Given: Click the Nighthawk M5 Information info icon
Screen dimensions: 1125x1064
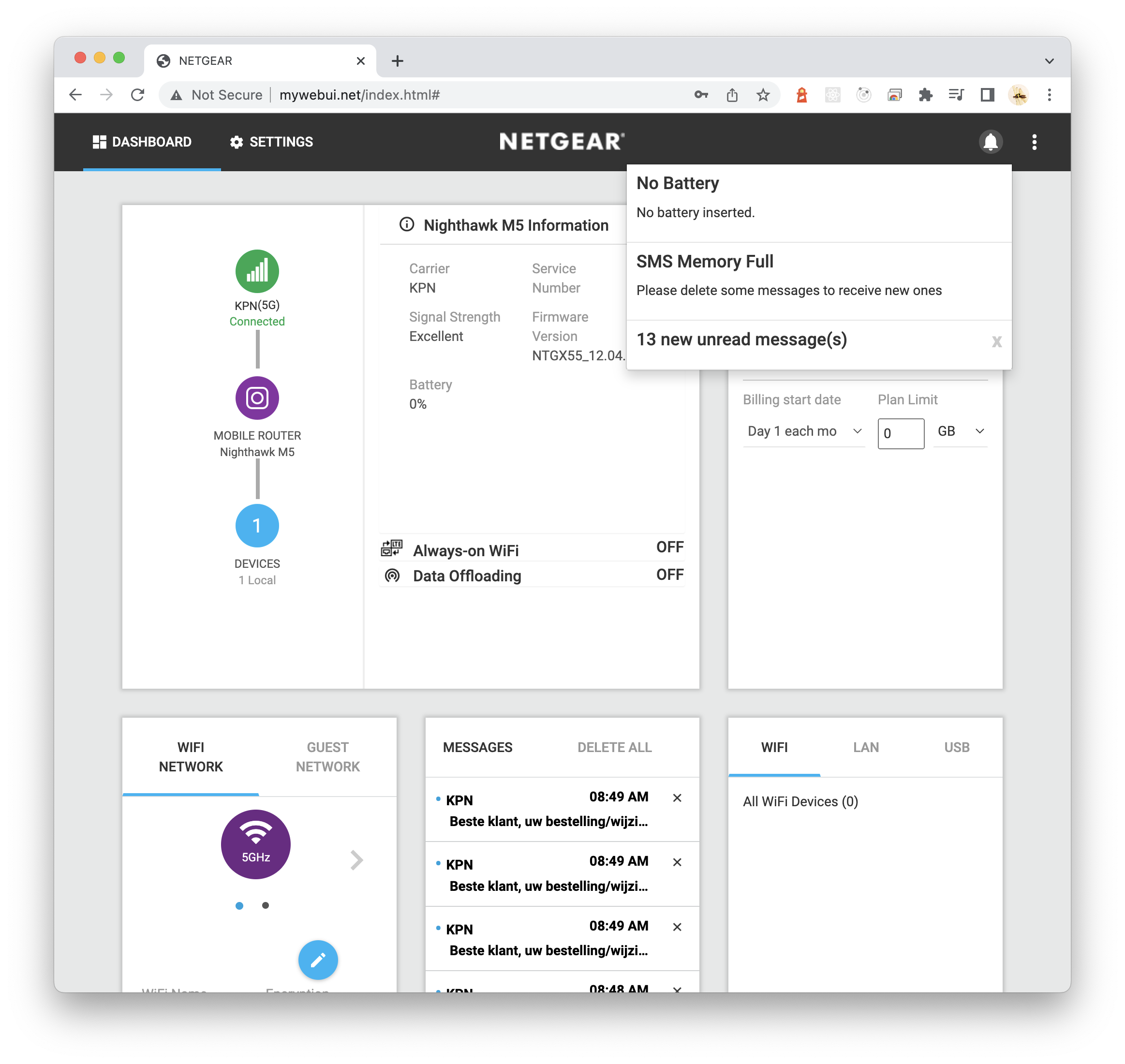Looking at the screenshot, I should [407, 224].
